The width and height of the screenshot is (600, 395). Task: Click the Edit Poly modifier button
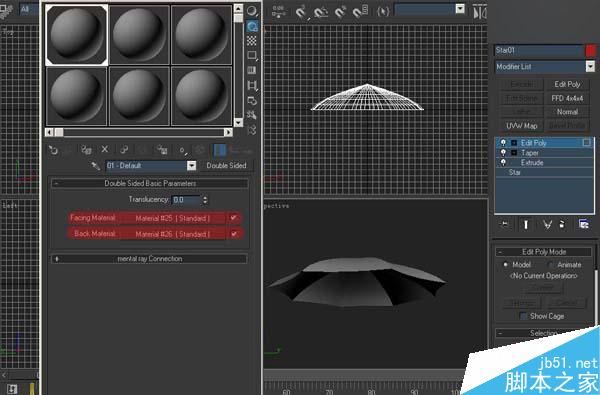click(x=567, y=84)
